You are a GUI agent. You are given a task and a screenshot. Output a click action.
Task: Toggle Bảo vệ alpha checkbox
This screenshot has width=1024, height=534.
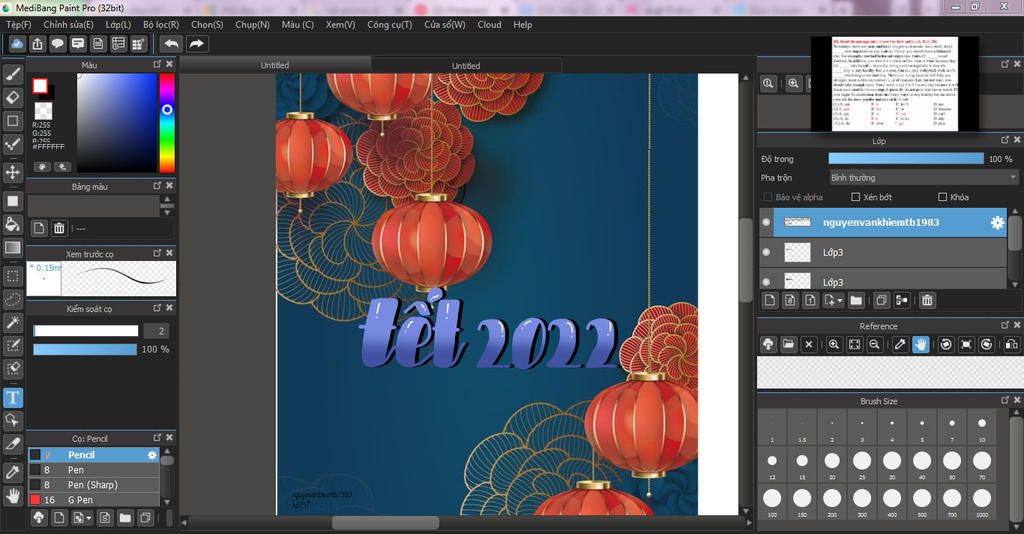click(767, 197)
